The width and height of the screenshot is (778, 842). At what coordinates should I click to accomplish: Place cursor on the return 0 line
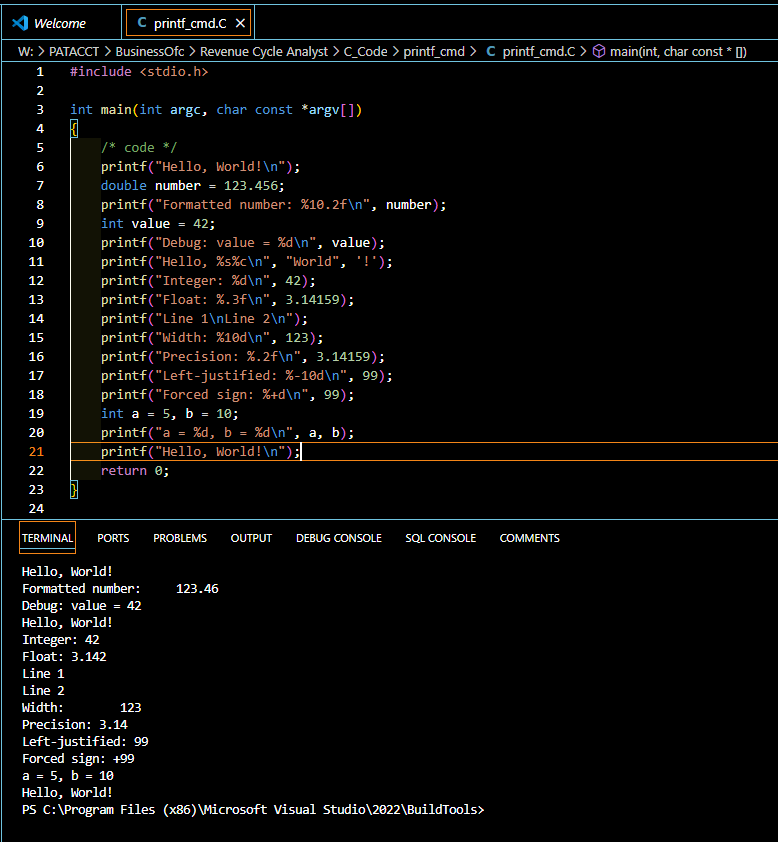tap(135, 471)
